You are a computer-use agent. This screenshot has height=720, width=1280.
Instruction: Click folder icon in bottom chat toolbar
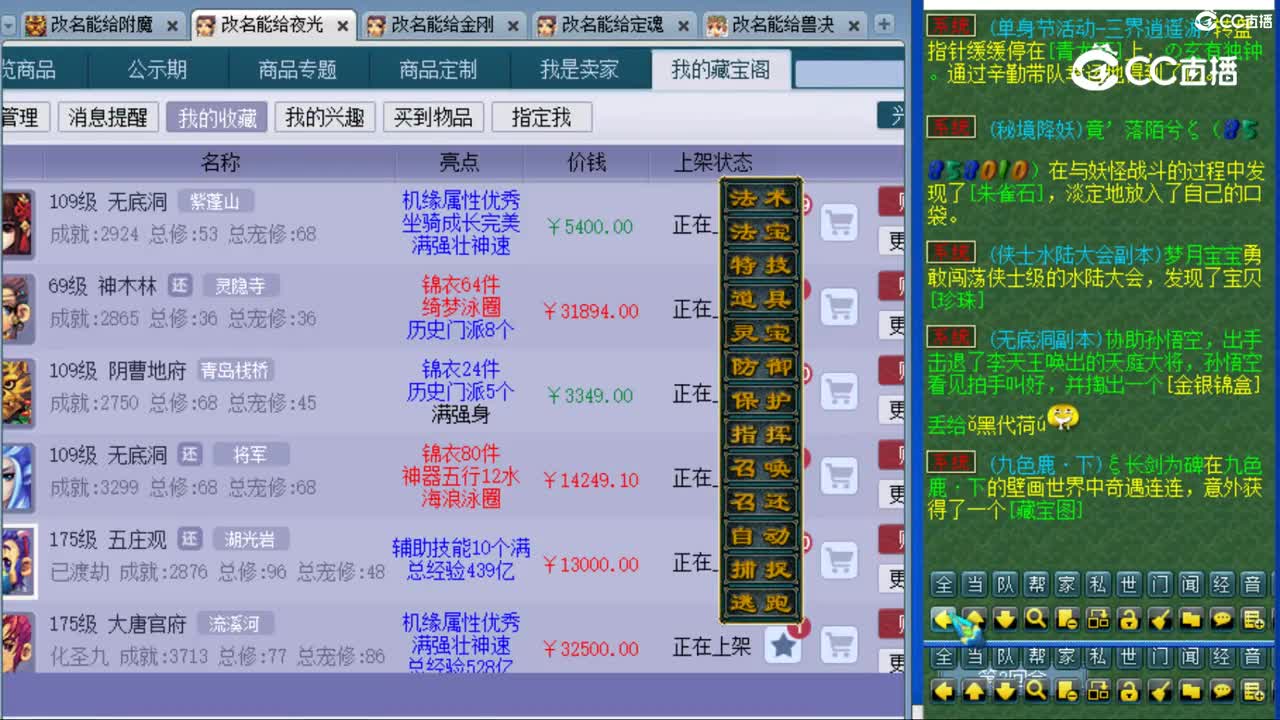[x=1191, y=690]
